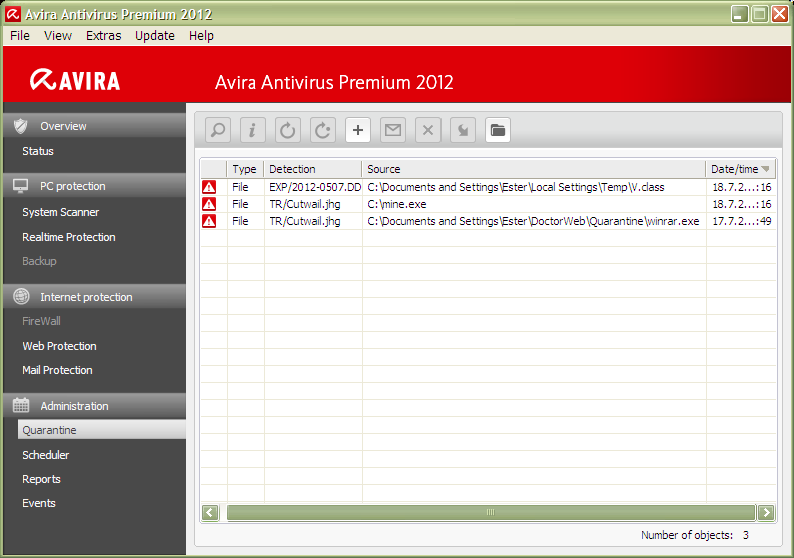Screen dimensions: 794x558
Task: Open the File menu
Action: coord(20,36)
